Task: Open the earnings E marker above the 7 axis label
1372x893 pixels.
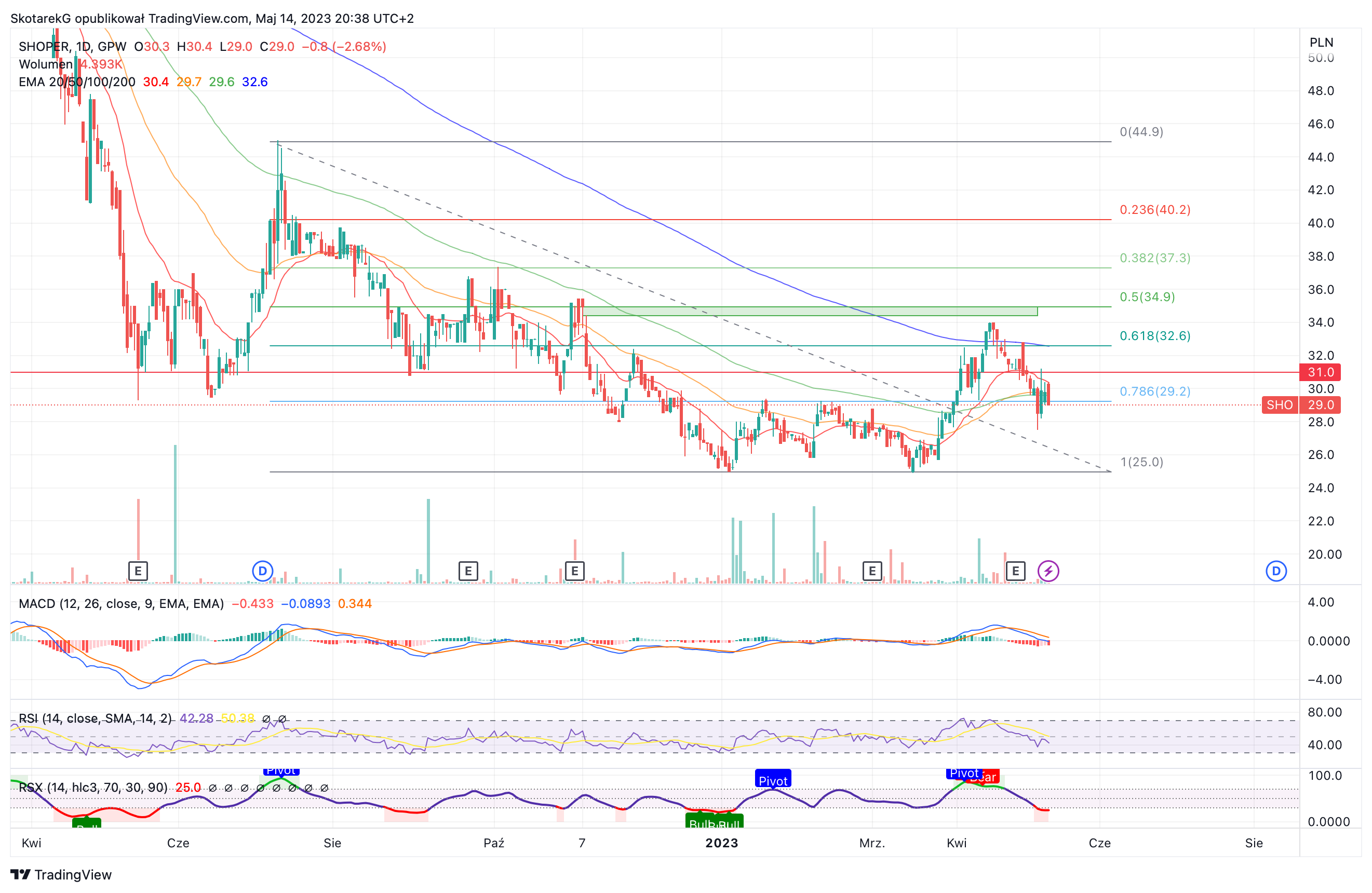Action: pos(575,571)
